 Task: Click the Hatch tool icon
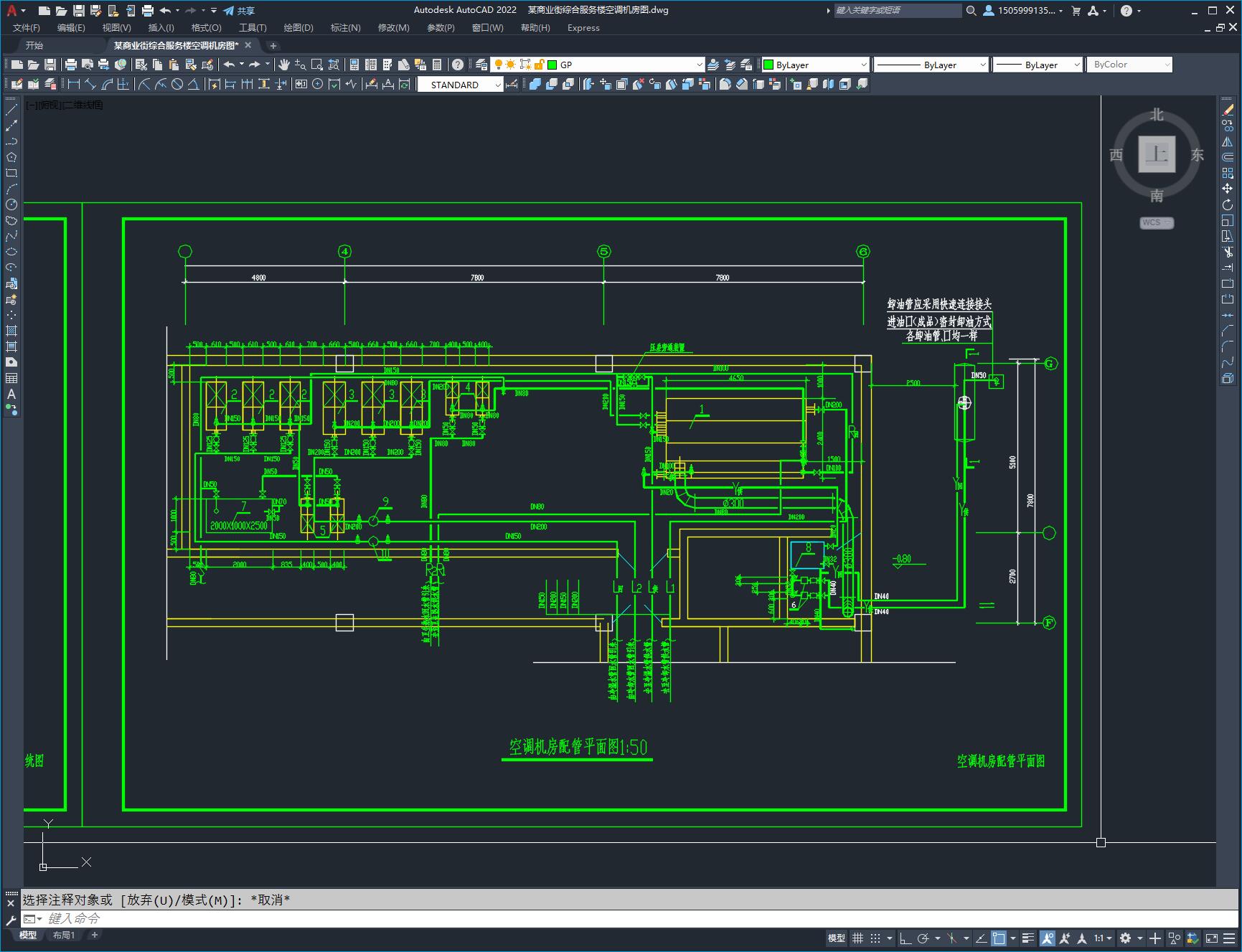[x=11, y=331]
